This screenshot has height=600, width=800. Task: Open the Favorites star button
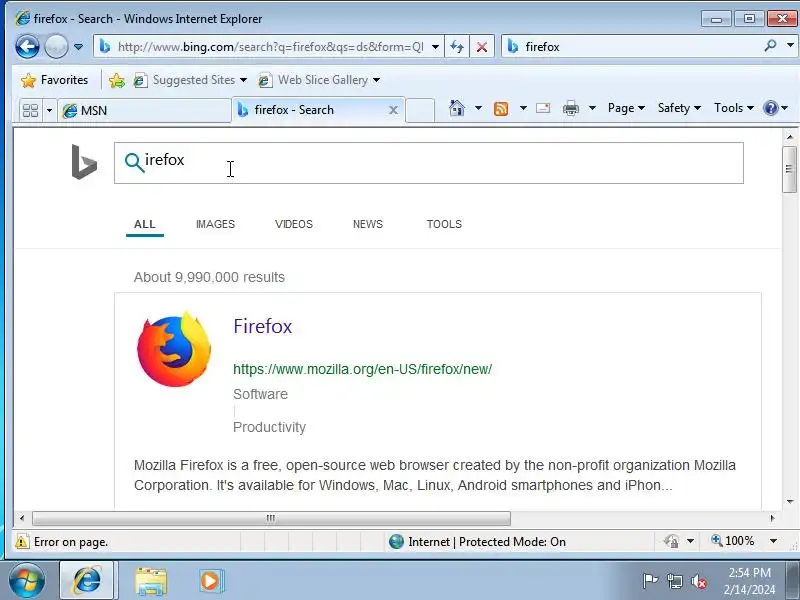click(54, 80)
